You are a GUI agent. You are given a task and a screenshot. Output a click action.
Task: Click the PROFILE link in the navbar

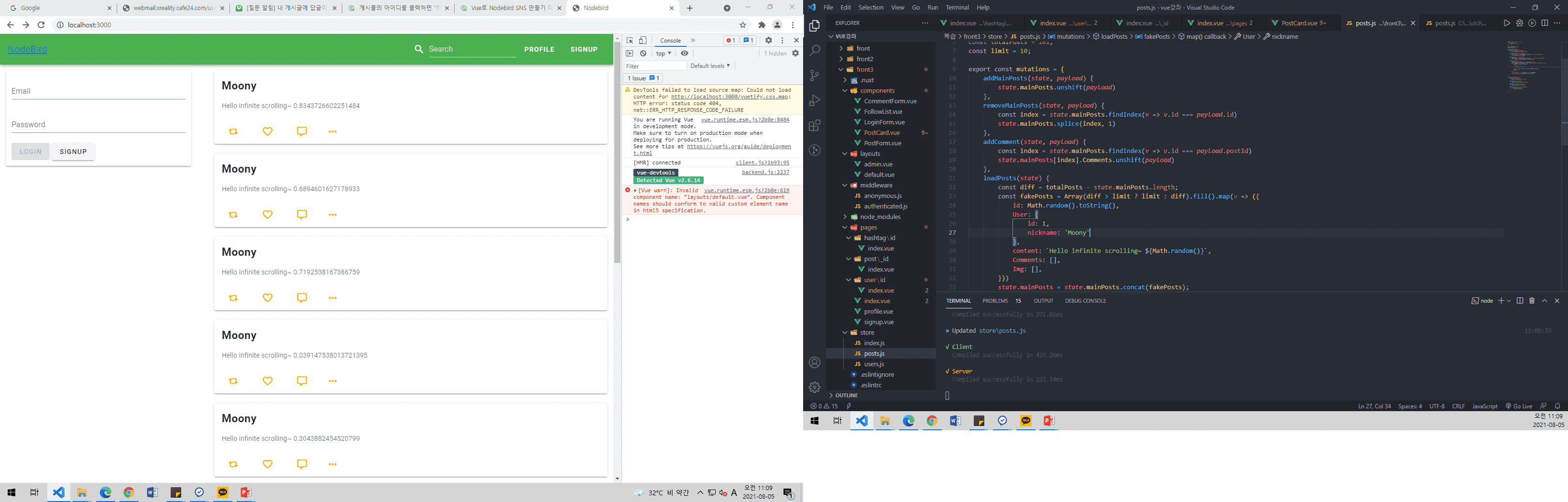click(539, 49)
